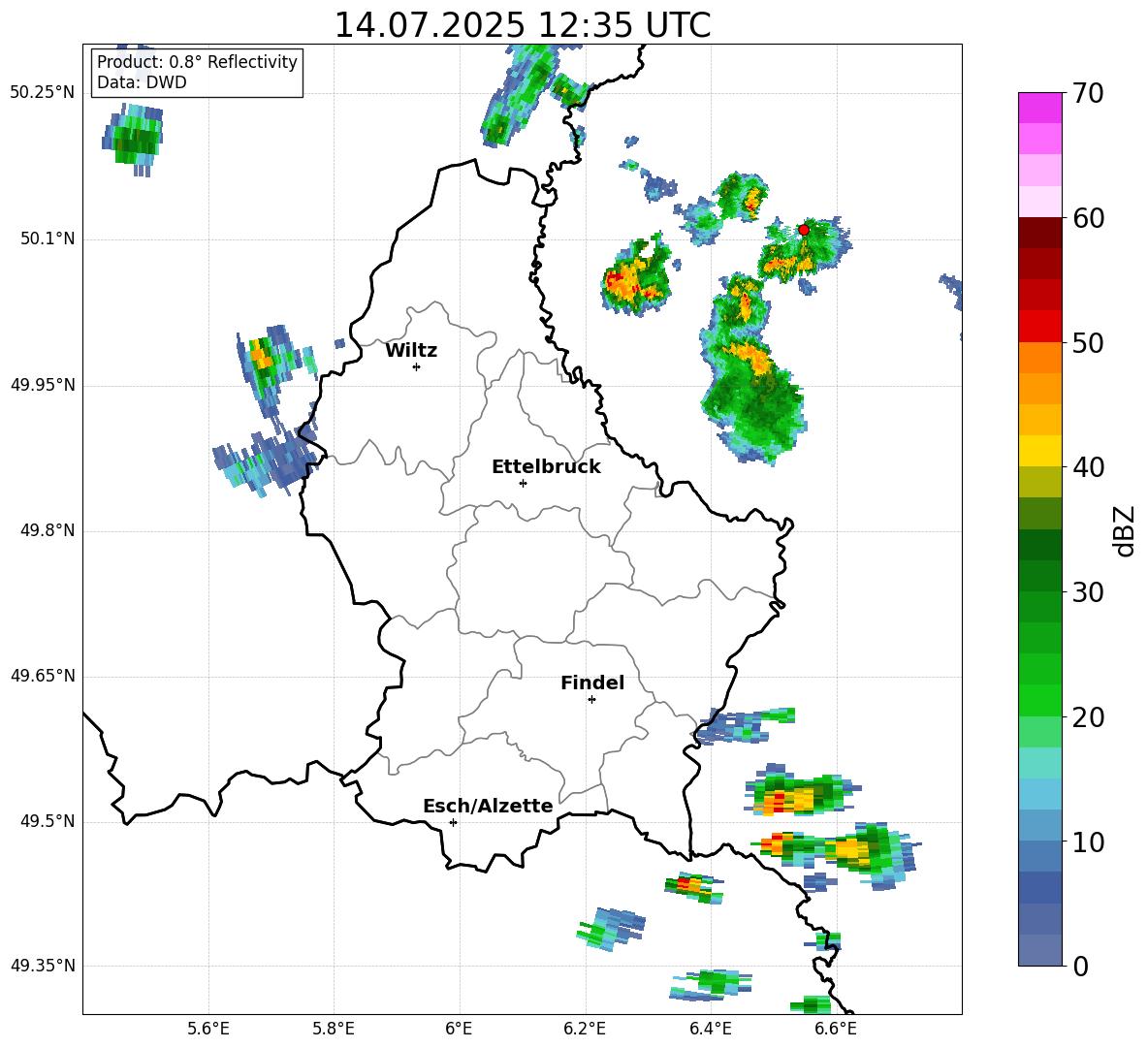Click the colorbar value 60
This screenshot has height=1048, width=1148.
pyautogui.click(x=1087, y=218)
